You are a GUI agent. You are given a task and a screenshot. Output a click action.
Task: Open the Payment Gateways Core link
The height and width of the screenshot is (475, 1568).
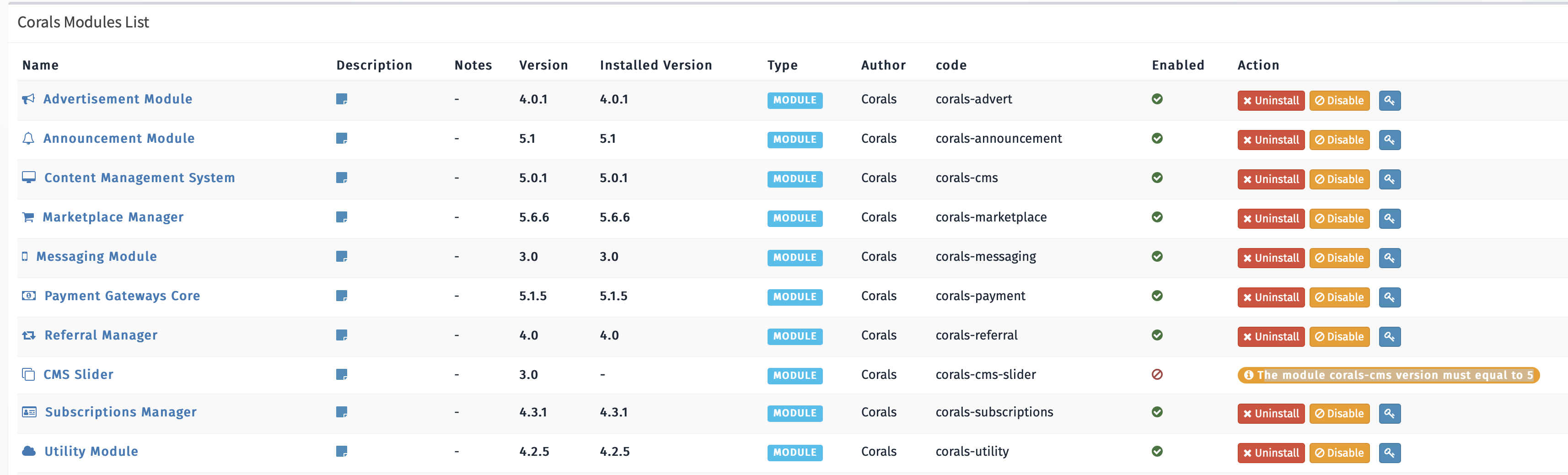(122, 296)
